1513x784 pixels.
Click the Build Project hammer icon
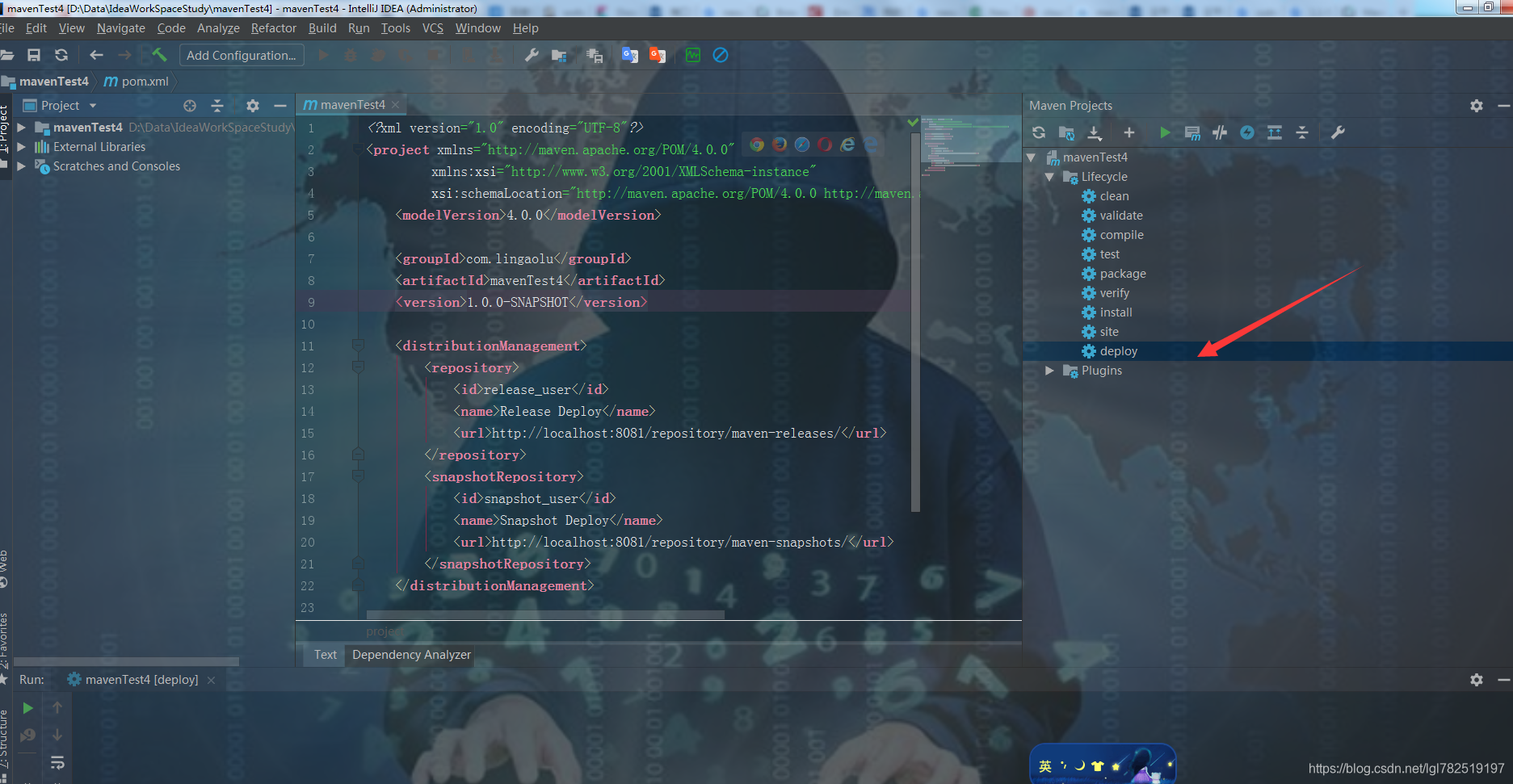[x=159, y=55]
